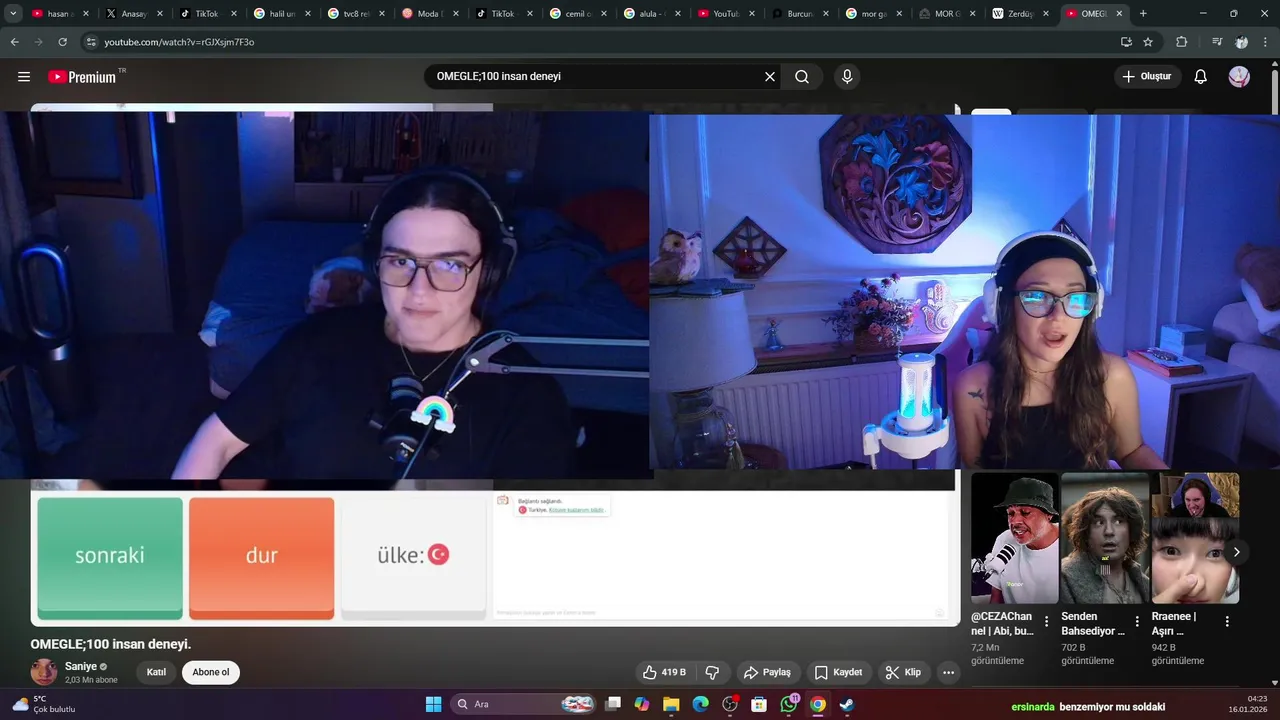
Task: Switch to the 'tvc8' Google tab
Action: point(354,14)
